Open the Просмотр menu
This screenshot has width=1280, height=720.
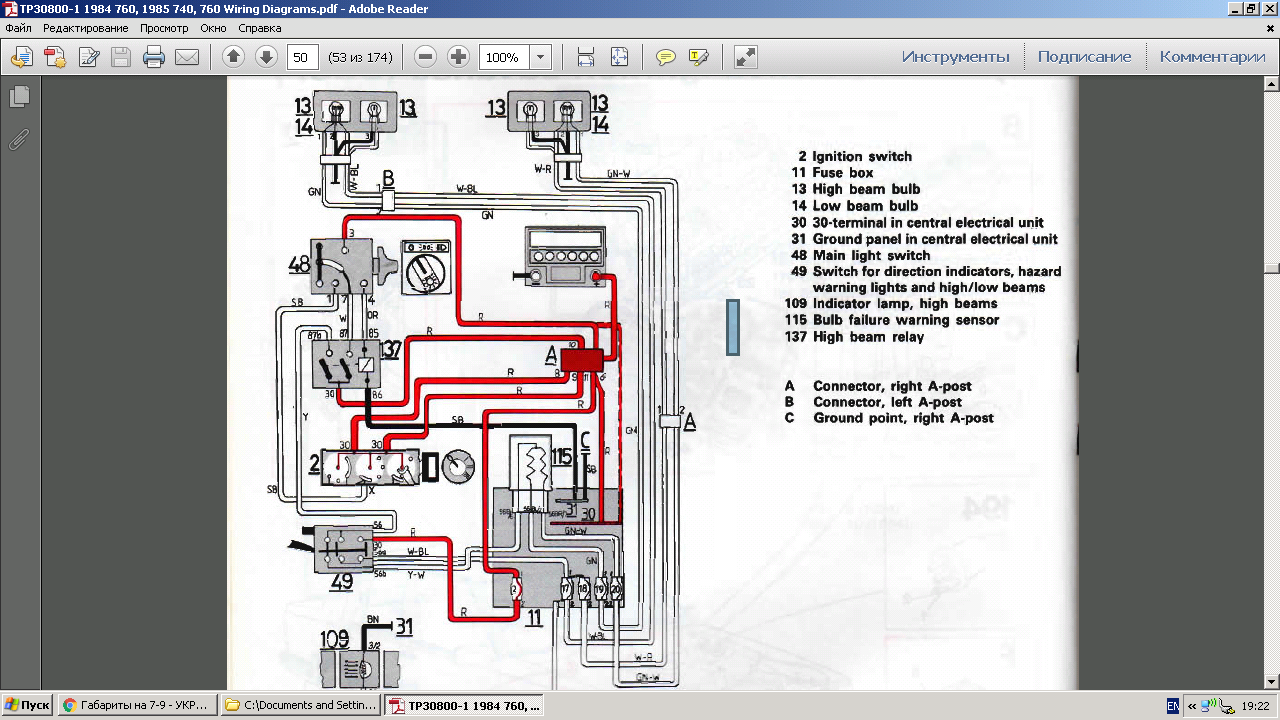coord(164,28)
